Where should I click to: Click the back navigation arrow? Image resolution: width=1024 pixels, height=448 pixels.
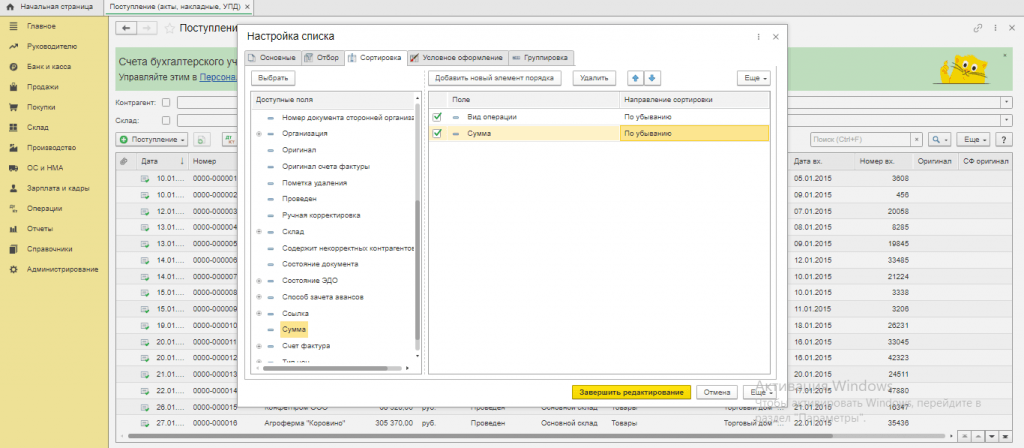tap(126, 29)
